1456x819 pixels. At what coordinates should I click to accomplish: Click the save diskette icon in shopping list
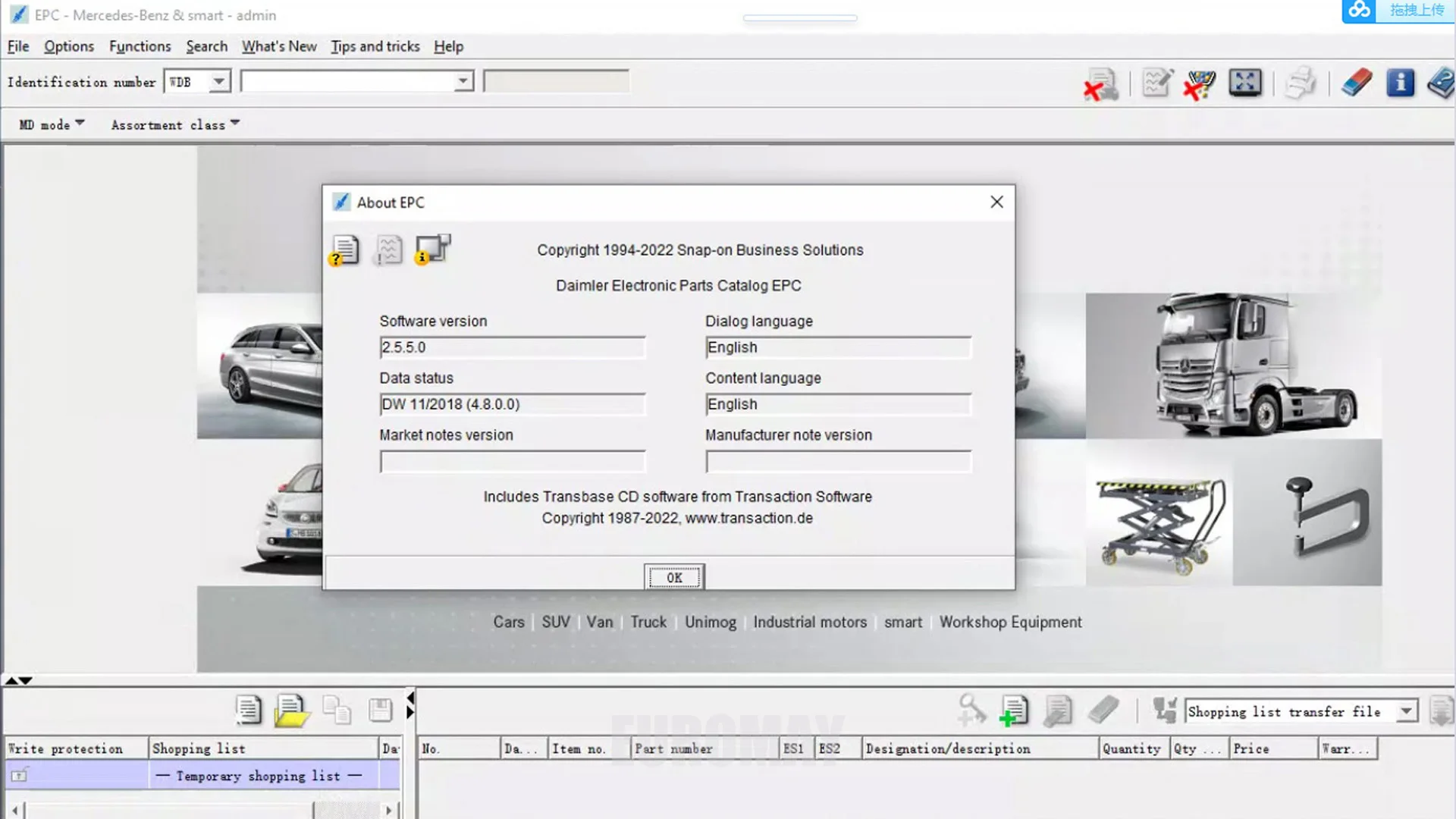tap(380, 711)
